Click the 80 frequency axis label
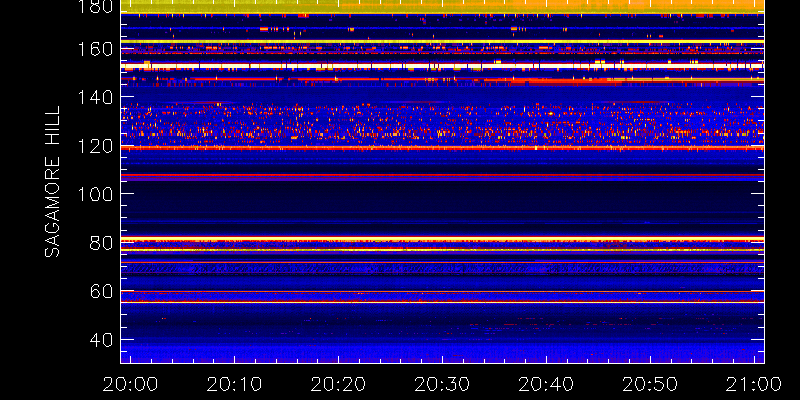Viewport: 800px width, 400px height. (x=101, y=242)
